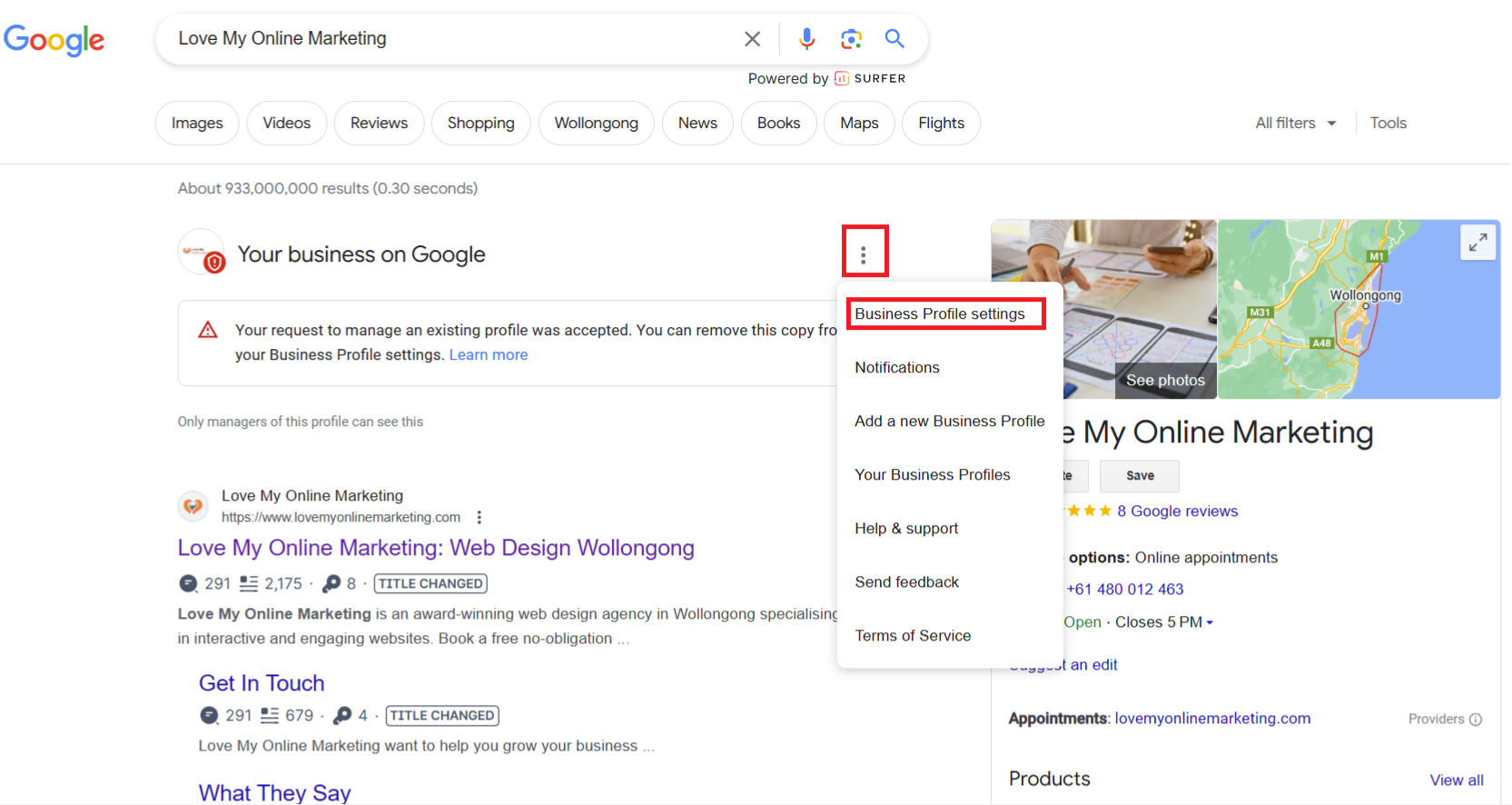Open Google Lens image search

(851, 38)
